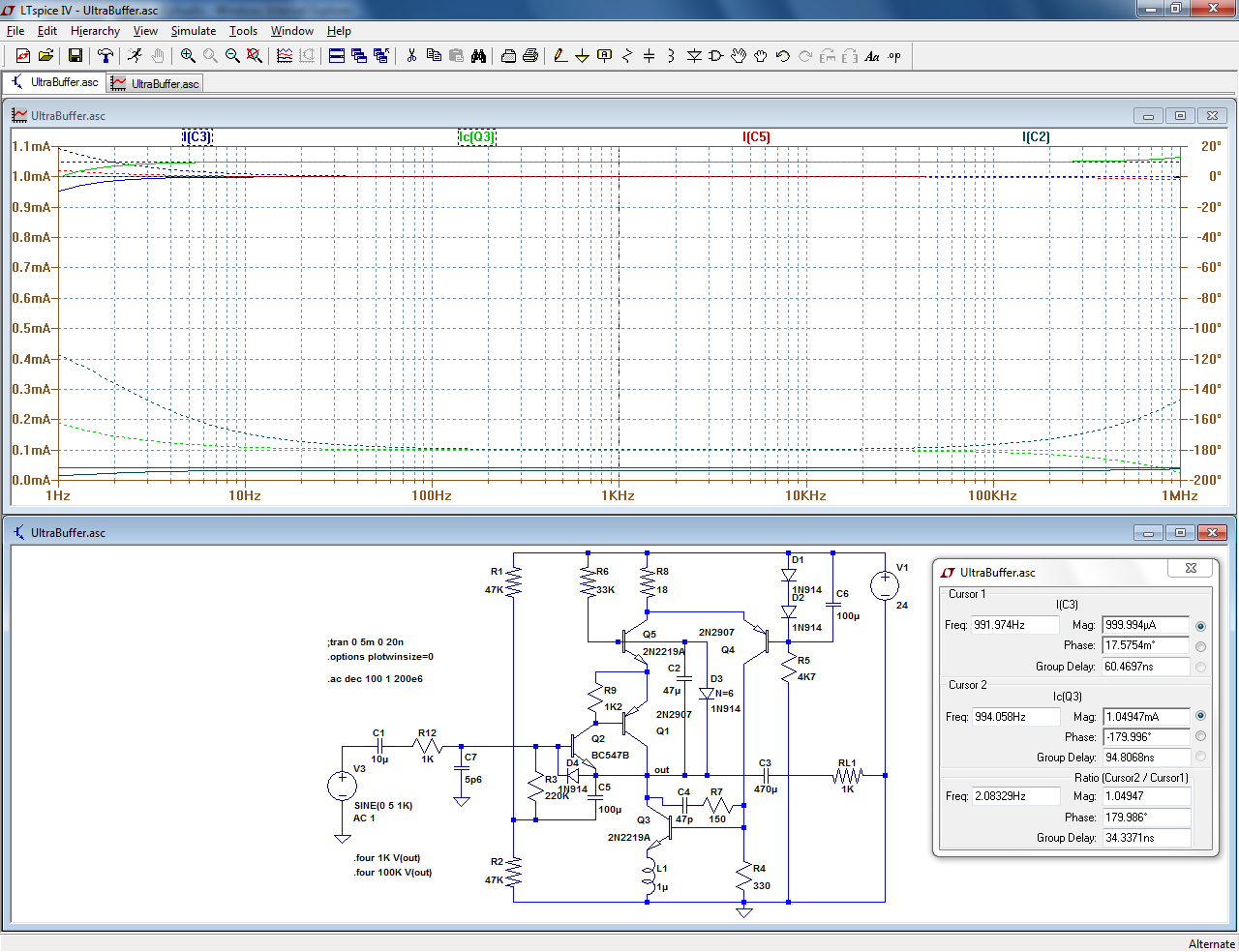The width and height of the screenshot is (1239, 952).
Task: Open the Hierarchy menu
Action: tap(95, 31)
